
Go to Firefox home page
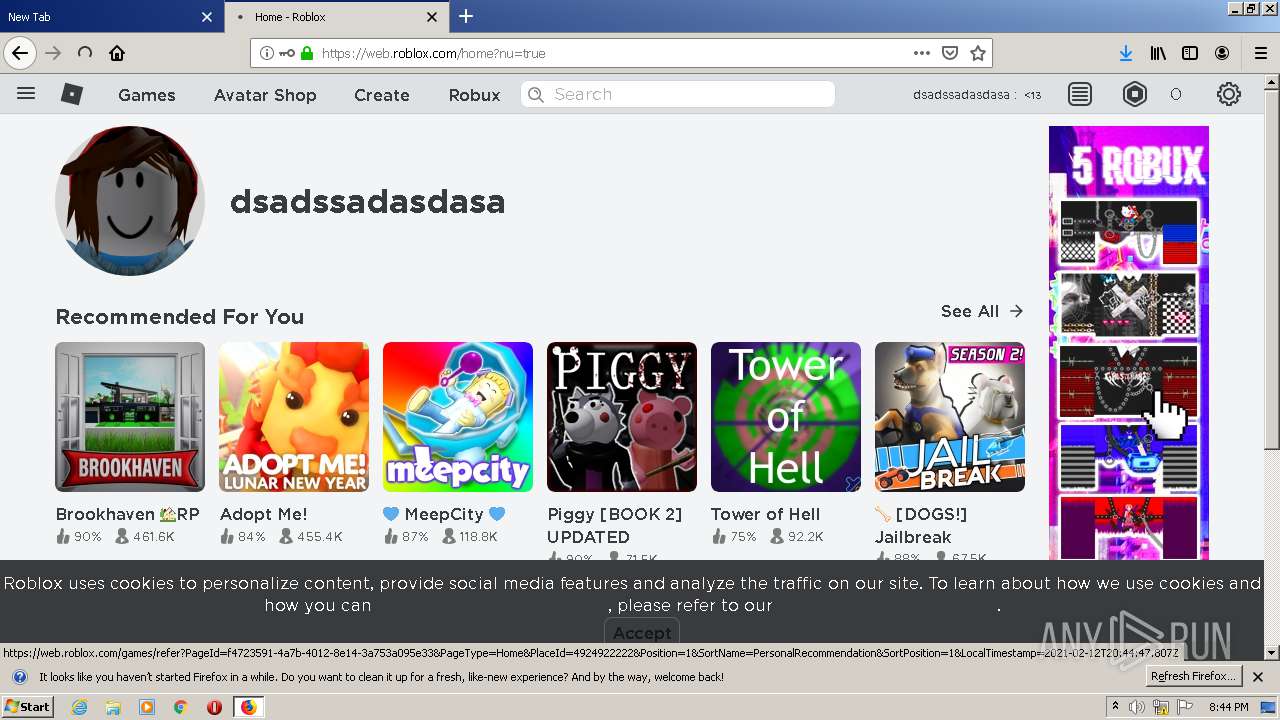(117, 53)
